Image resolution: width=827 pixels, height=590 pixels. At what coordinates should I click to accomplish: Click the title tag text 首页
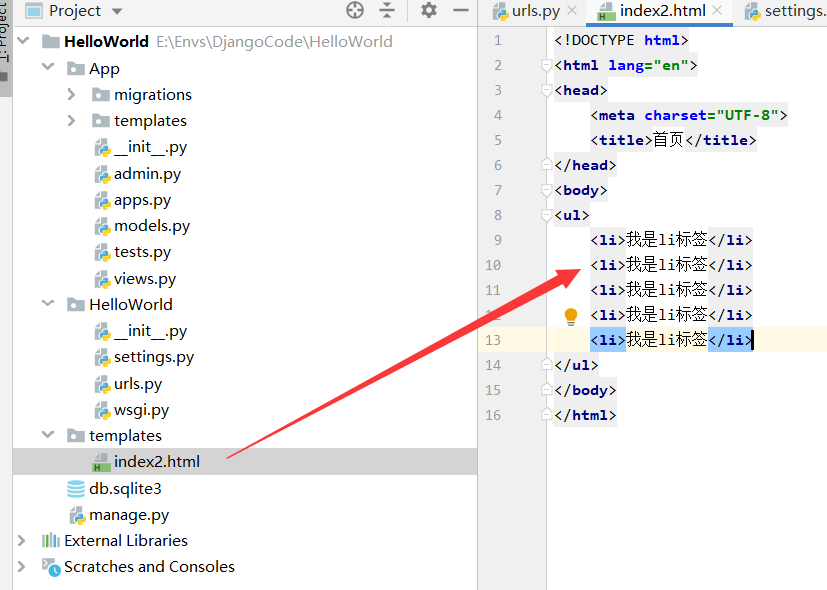(668, 140)
